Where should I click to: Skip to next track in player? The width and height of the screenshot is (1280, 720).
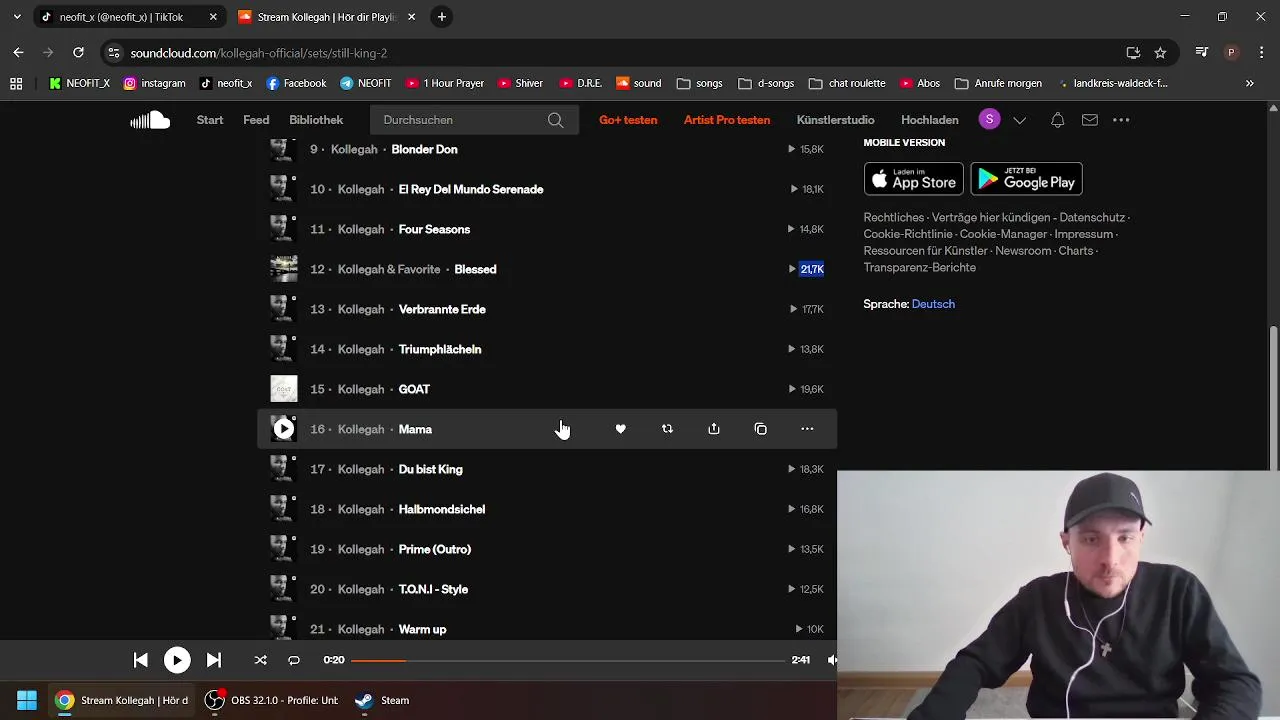tap(213, 660)
